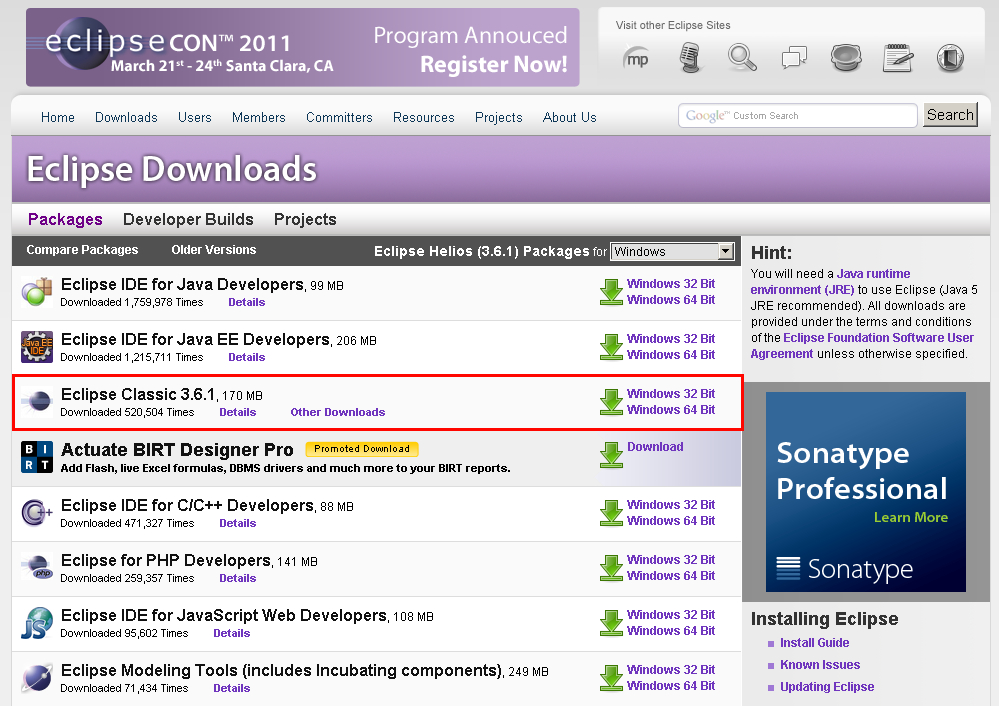Open the platform dropdown showing Windows
999x706 pixels.
(672, 252)
